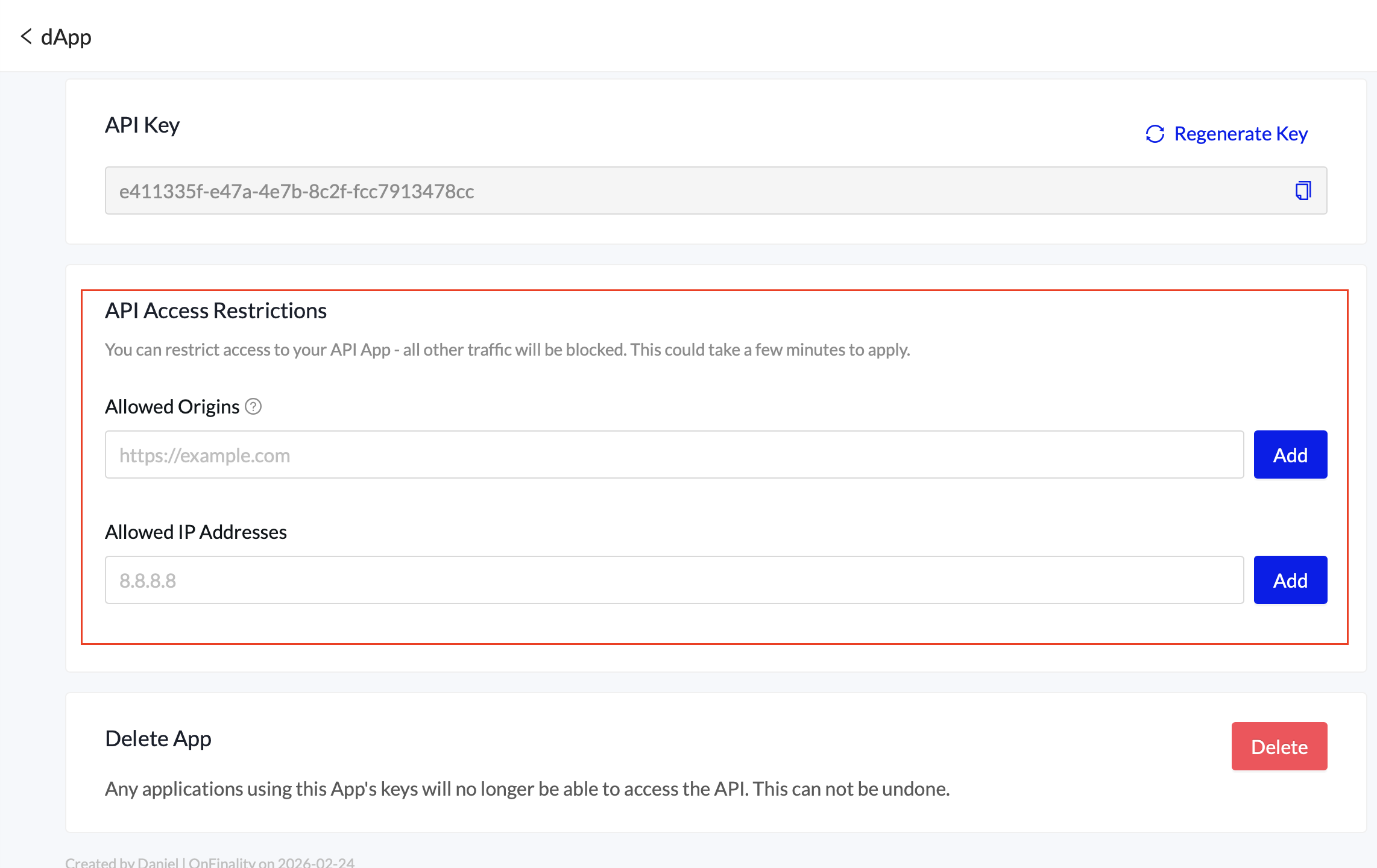Click Delete to remove the App
The width and height of the screenshot is (1377, 868).
click(1279, 746)
